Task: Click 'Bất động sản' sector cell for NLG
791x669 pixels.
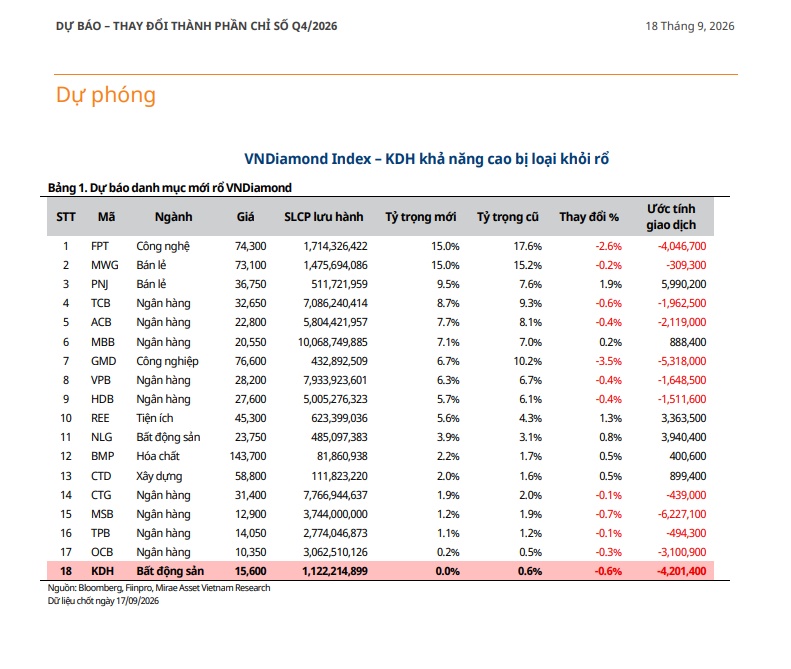Action: (168, 437)
